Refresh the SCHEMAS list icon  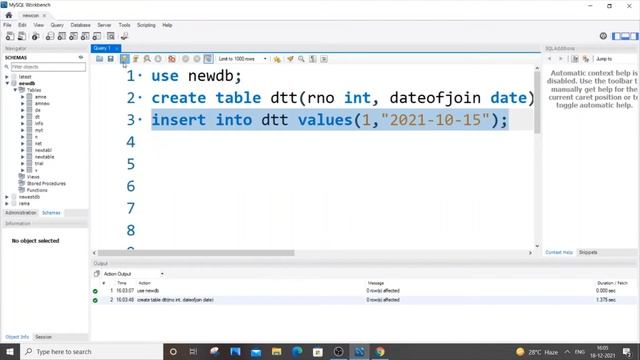click(81, 58)
